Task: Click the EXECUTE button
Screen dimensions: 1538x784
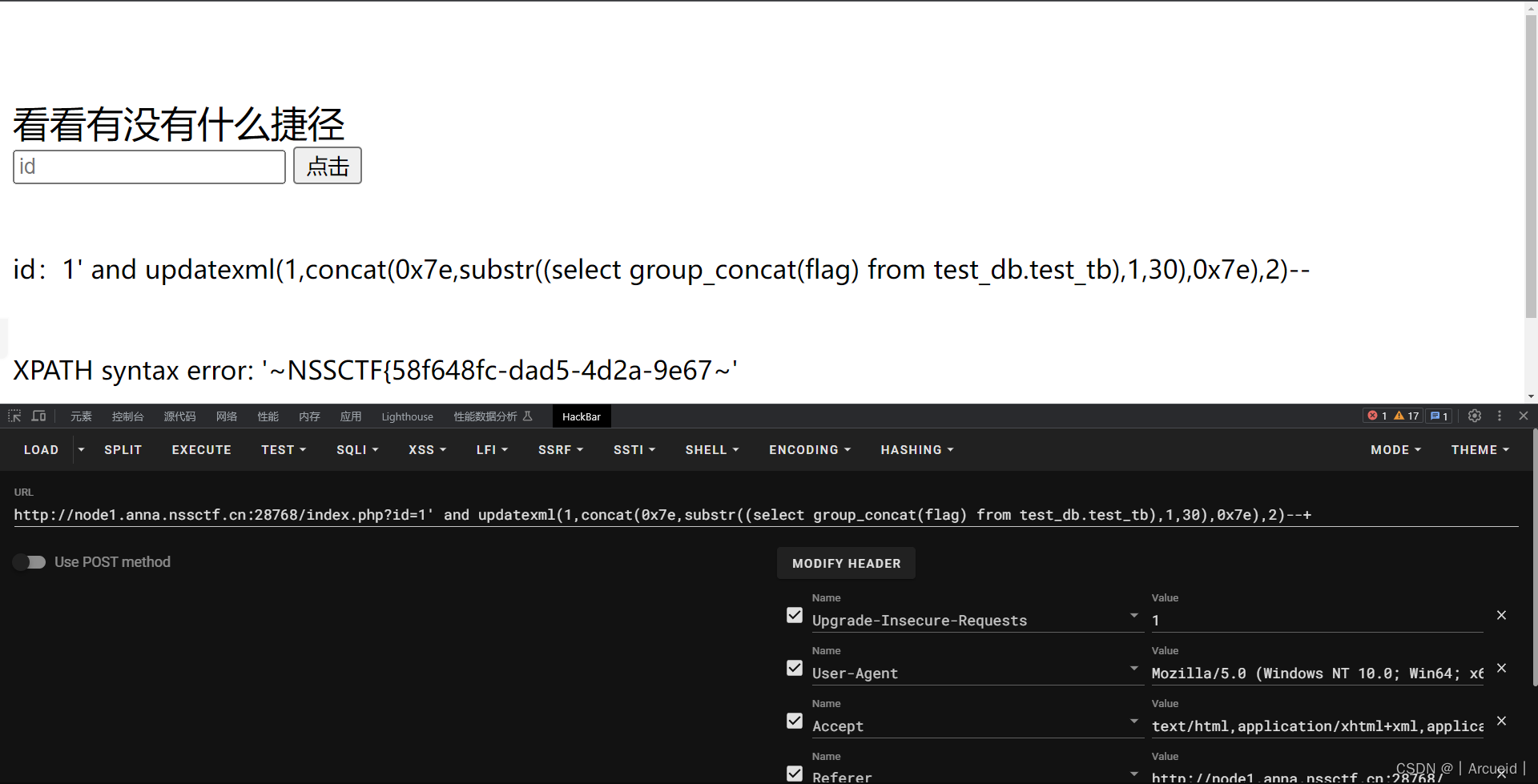Action: pos(201,450)
